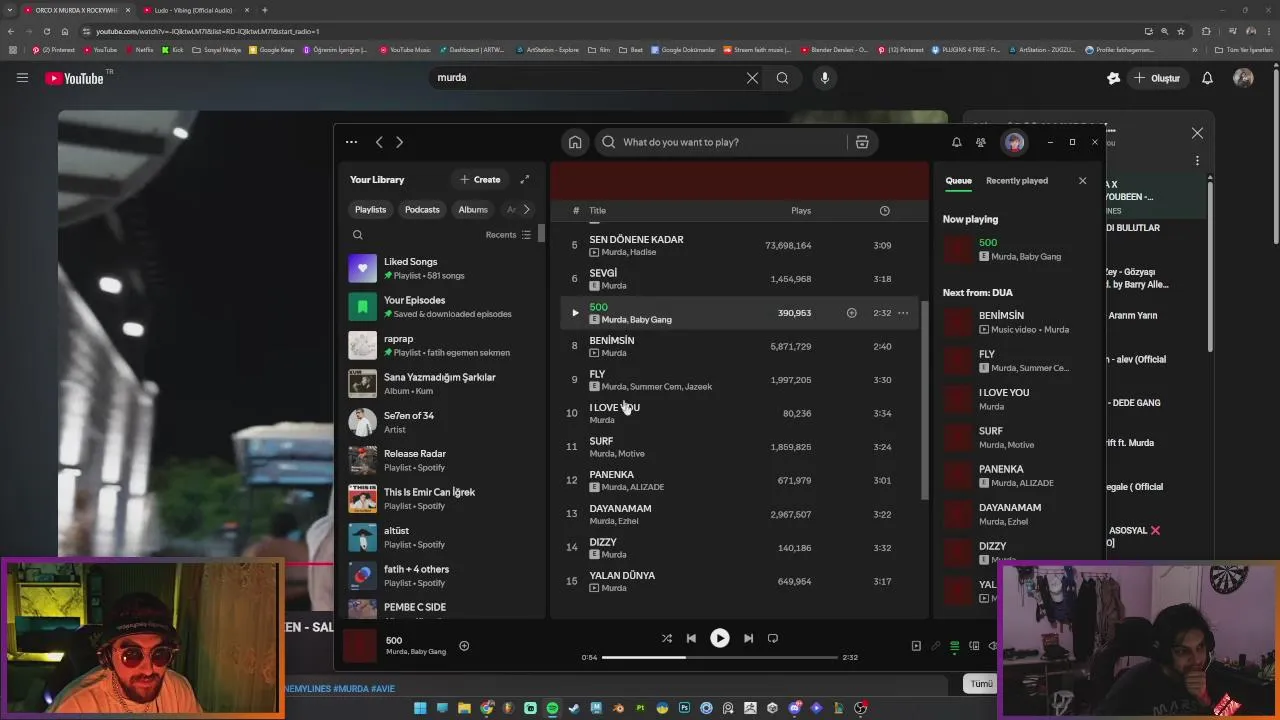Toggle repeat in Spotify player

pos(773,638)
